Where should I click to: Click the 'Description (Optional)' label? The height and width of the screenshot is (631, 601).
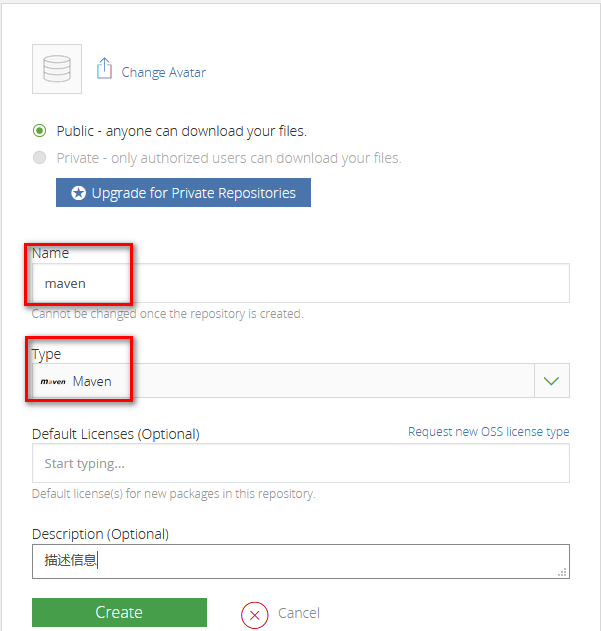[x=100, y=534]
